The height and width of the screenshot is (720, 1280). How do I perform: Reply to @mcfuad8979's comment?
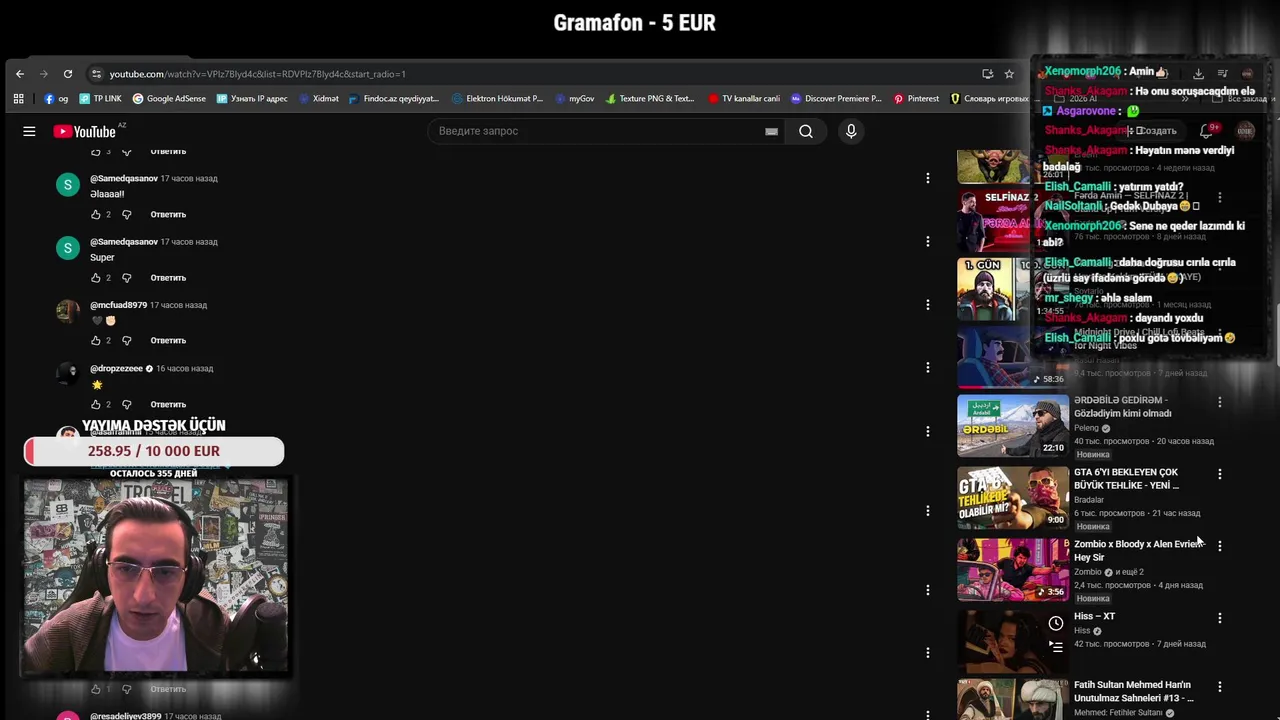(168, 340)
